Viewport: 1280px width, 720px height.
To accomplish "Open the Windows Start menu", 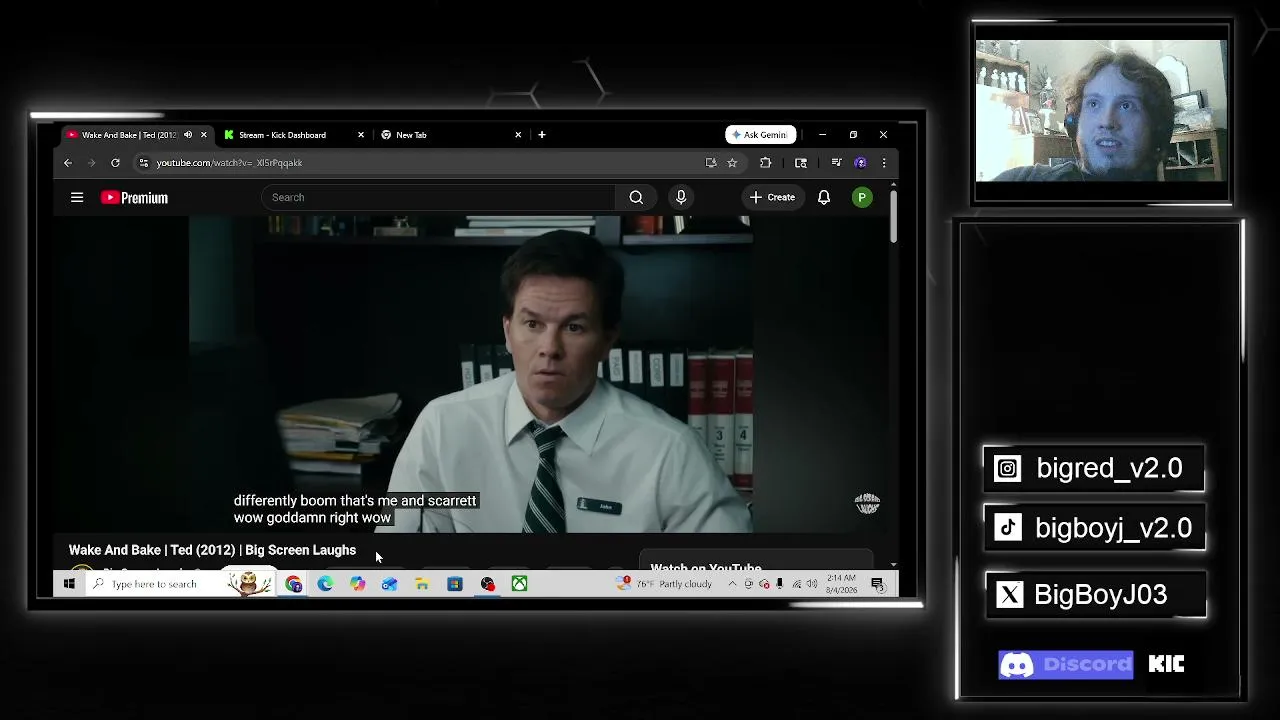I will (x=69, y=584).
